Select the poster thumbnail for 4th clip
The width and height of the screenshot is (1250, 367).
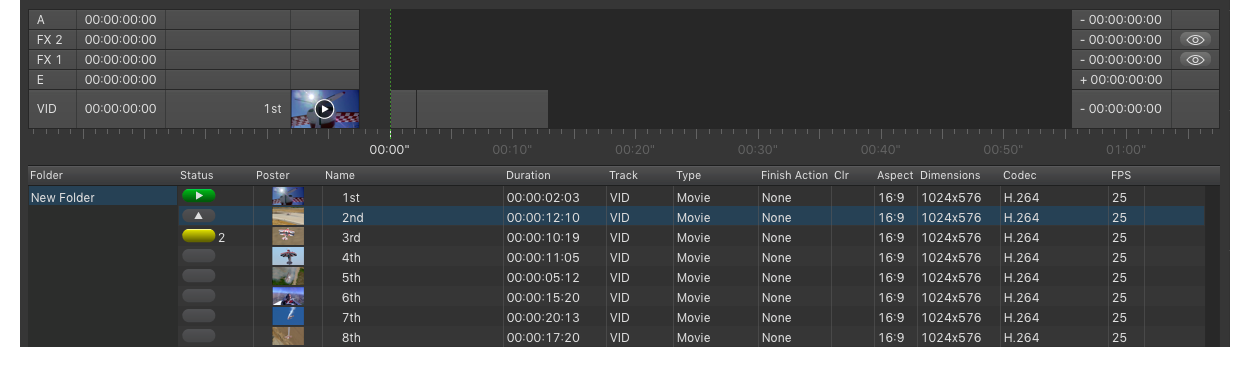(x=288, y=257)
